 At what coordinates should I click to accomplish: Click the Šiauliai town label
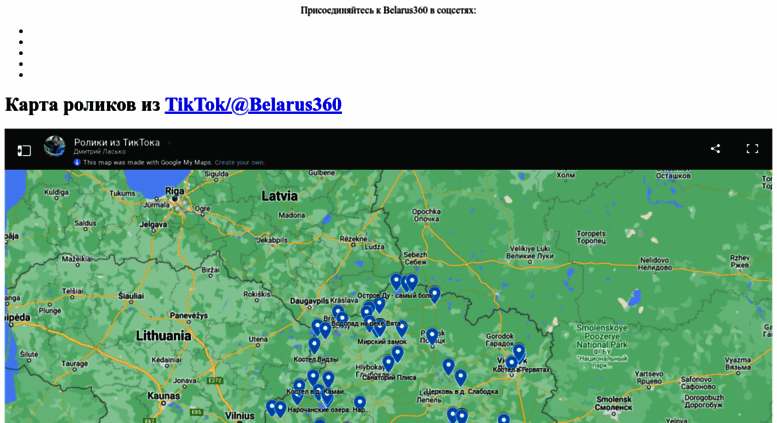[131, 296]
